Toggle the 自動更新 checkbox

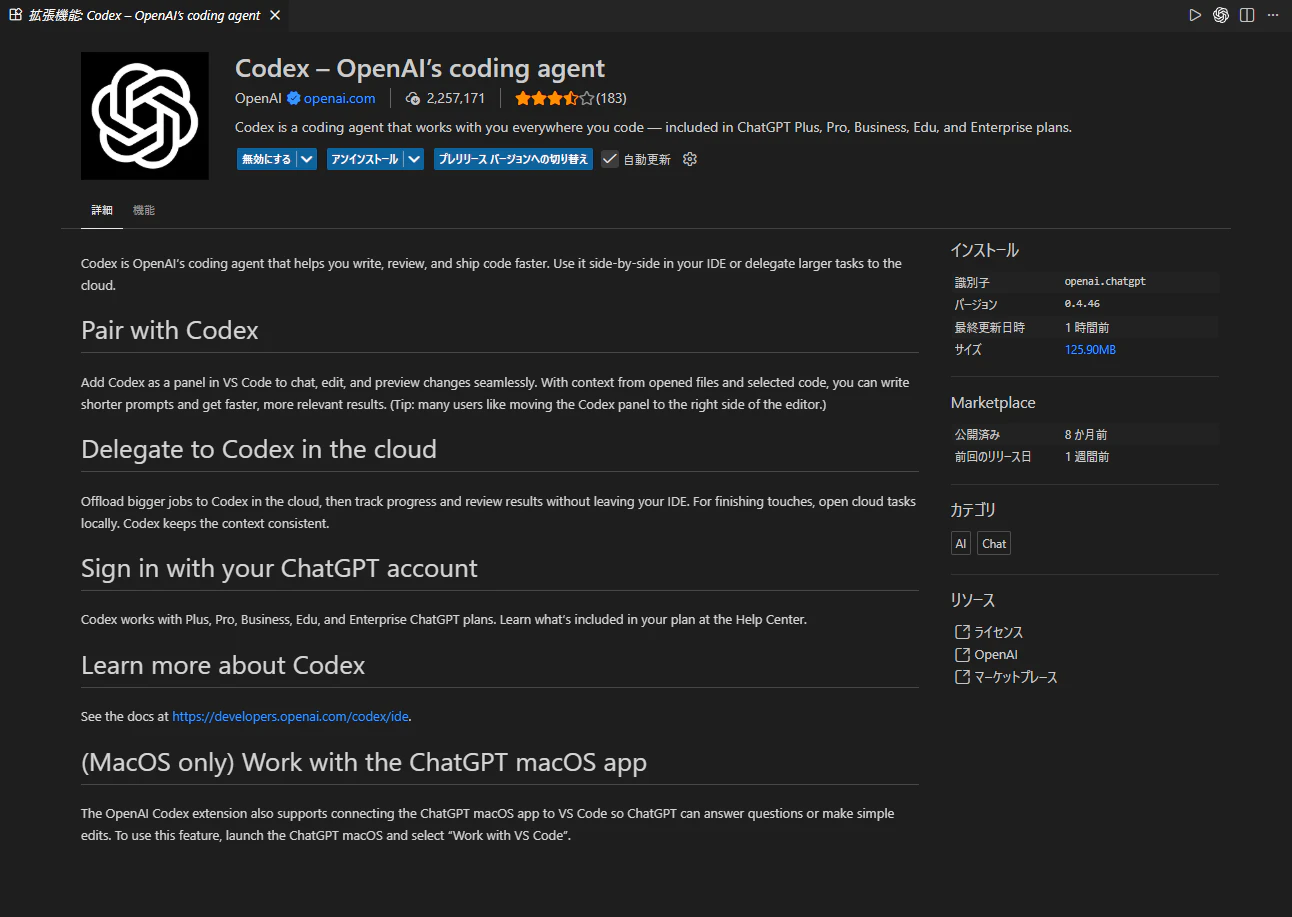click(610, 159)
